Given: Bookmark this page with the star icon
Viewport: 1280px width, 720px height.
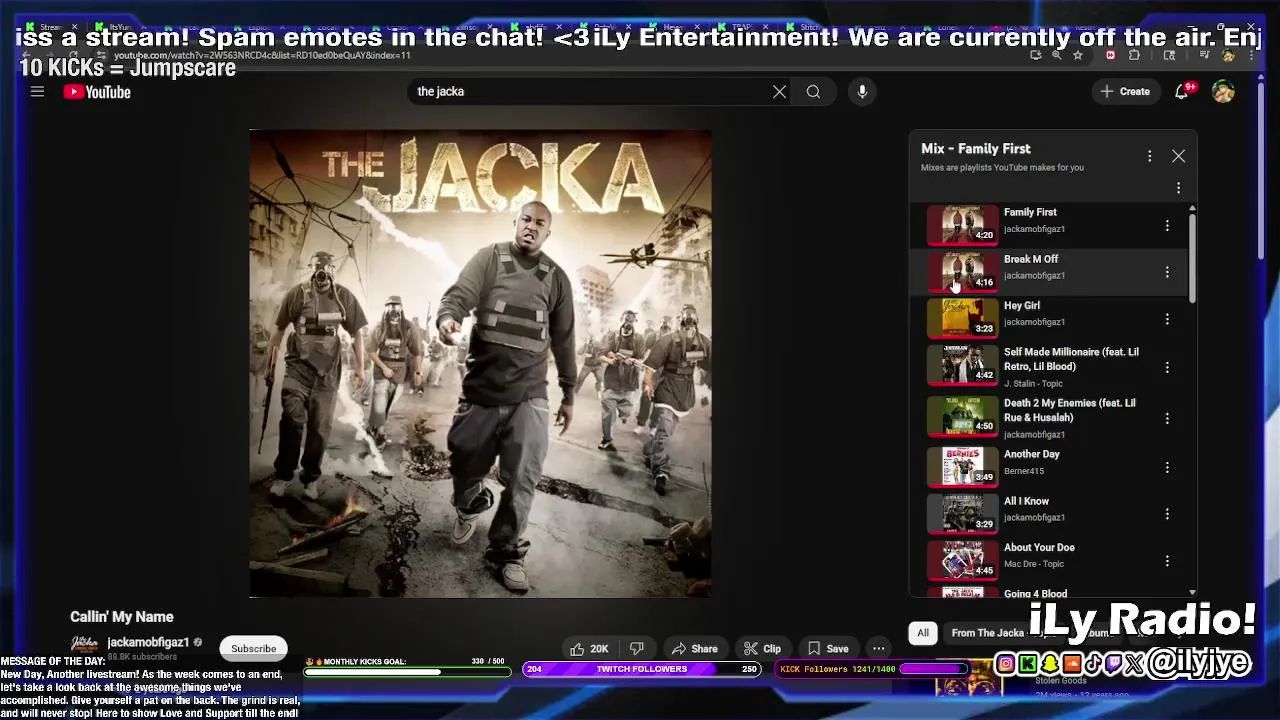Looking at the screenshot, I should pyautogui.click(x=1077, y=56).
